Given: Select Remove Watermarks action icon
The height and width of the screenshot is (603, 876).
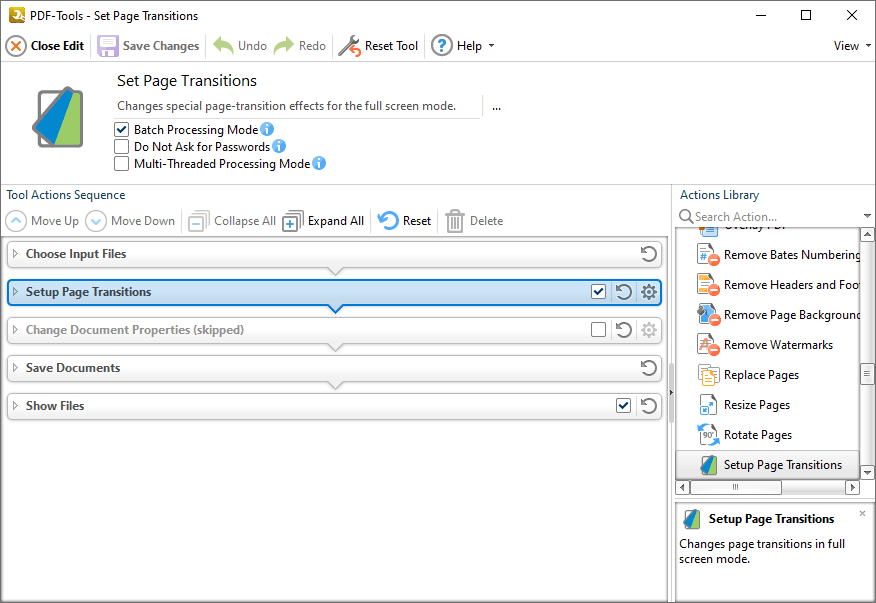Looking at the screenshot, I should click(x=708, y=345).
